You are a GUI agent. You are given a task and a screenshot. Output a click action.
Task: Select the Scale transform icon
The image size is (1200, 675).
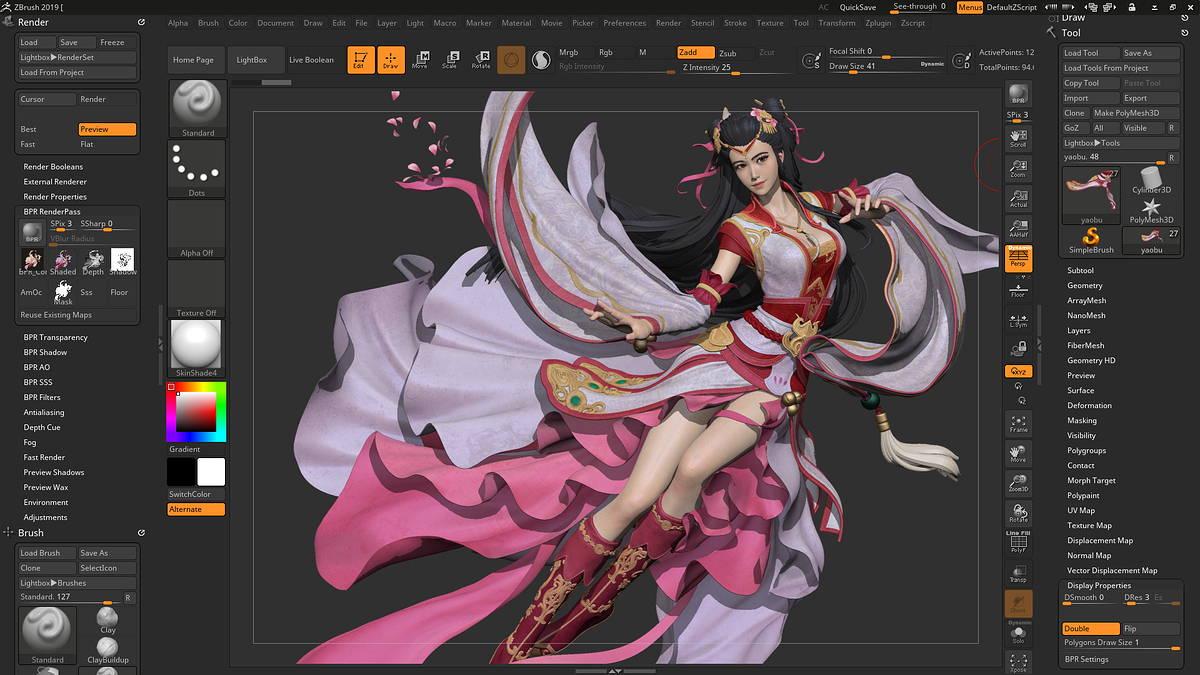click(x=451, y=60)
